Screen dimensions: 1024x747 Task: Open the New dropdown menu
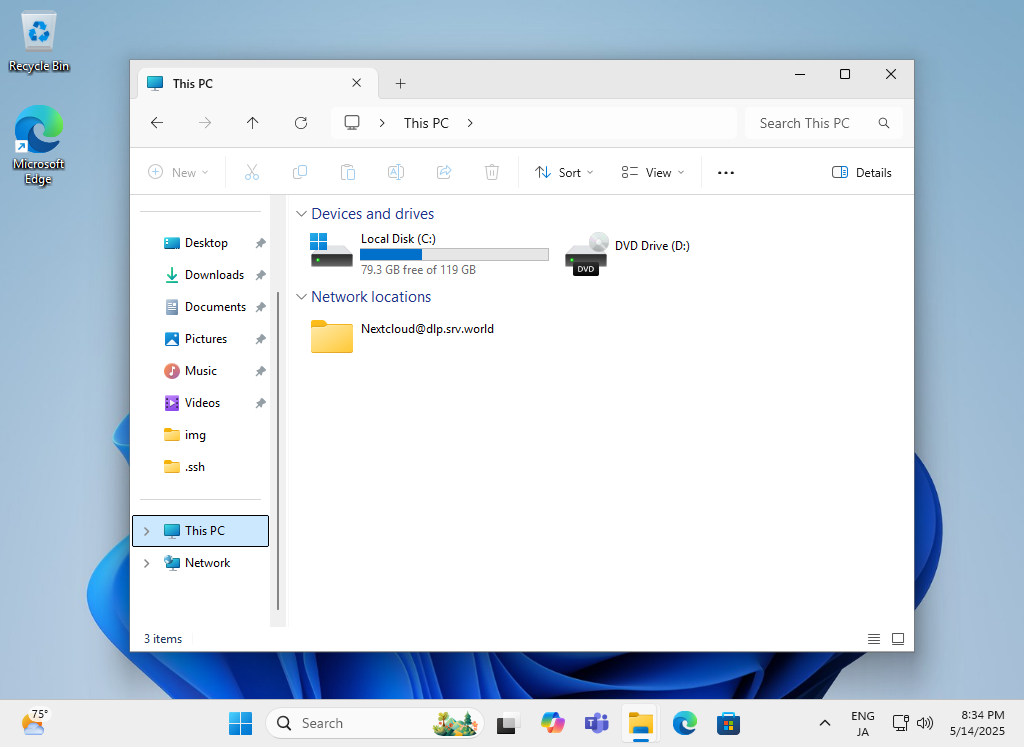click(178, 172)
